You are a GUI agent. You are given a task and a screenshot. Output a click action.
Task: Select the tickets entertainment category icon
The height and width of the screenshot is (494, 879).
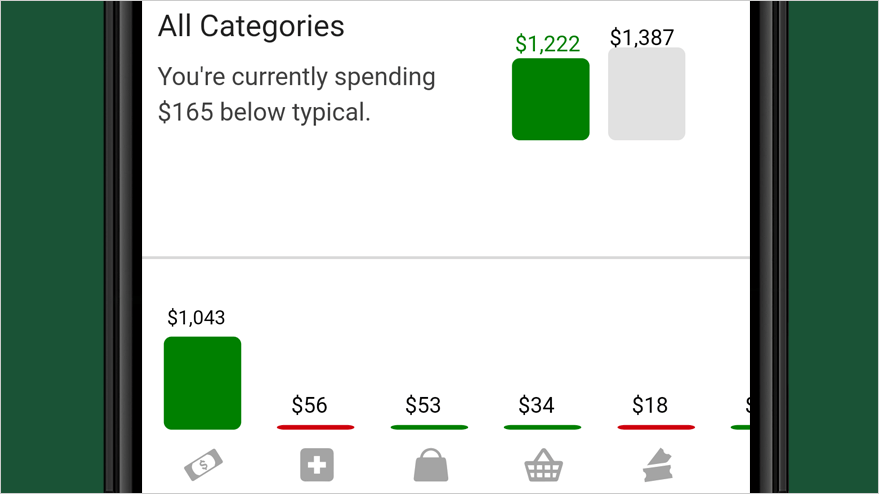657,465
